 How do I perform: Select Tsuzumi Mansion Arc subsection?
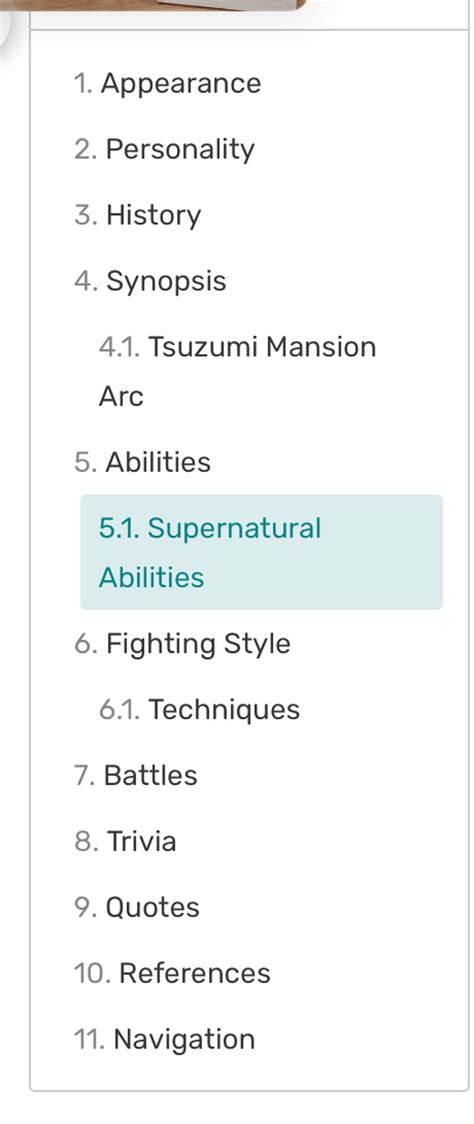[x=237, y=371]
